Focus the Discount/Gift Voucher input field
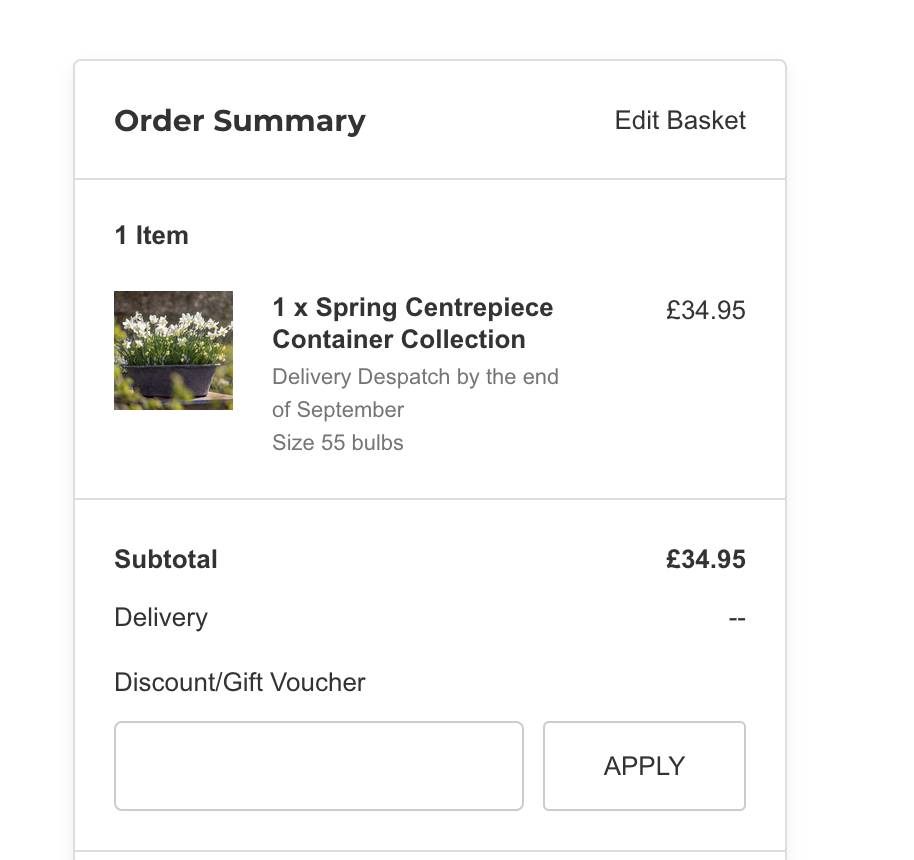Viewport: 914px width, 860px height. [319, 766]
